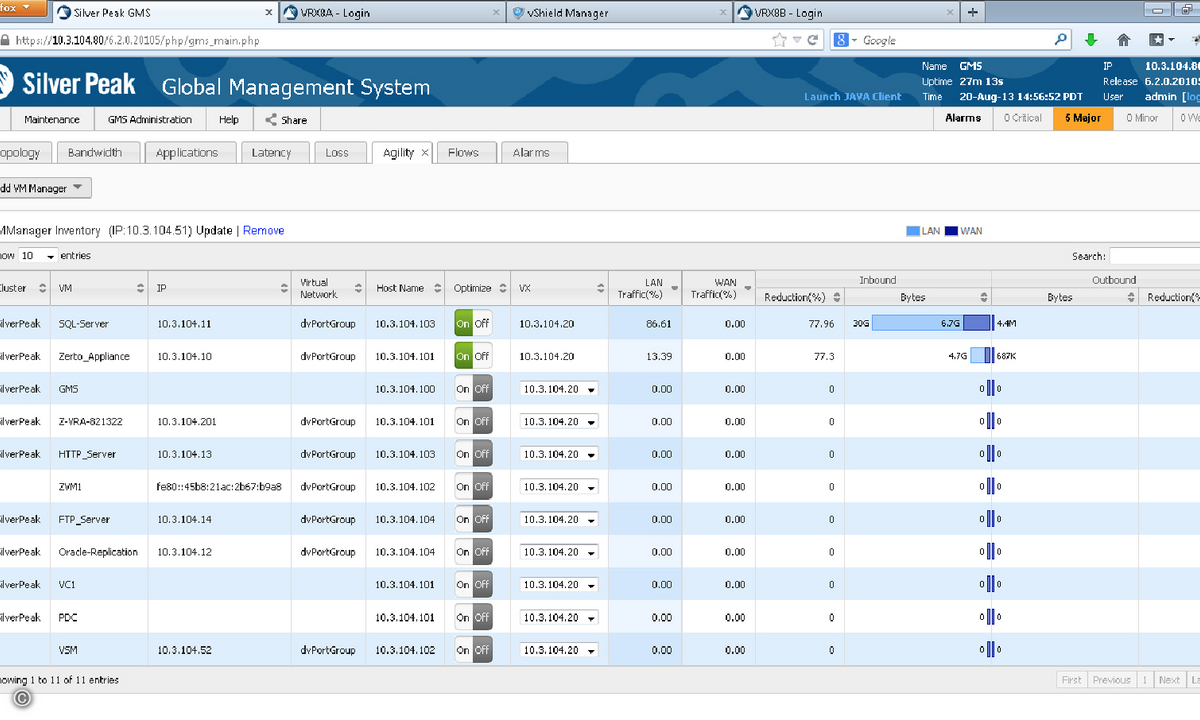Image resolution: width=1200 pixels, height=720 pixels.
Task: Close the Silver Peak GMS browser tab
Action: [268, 13]
